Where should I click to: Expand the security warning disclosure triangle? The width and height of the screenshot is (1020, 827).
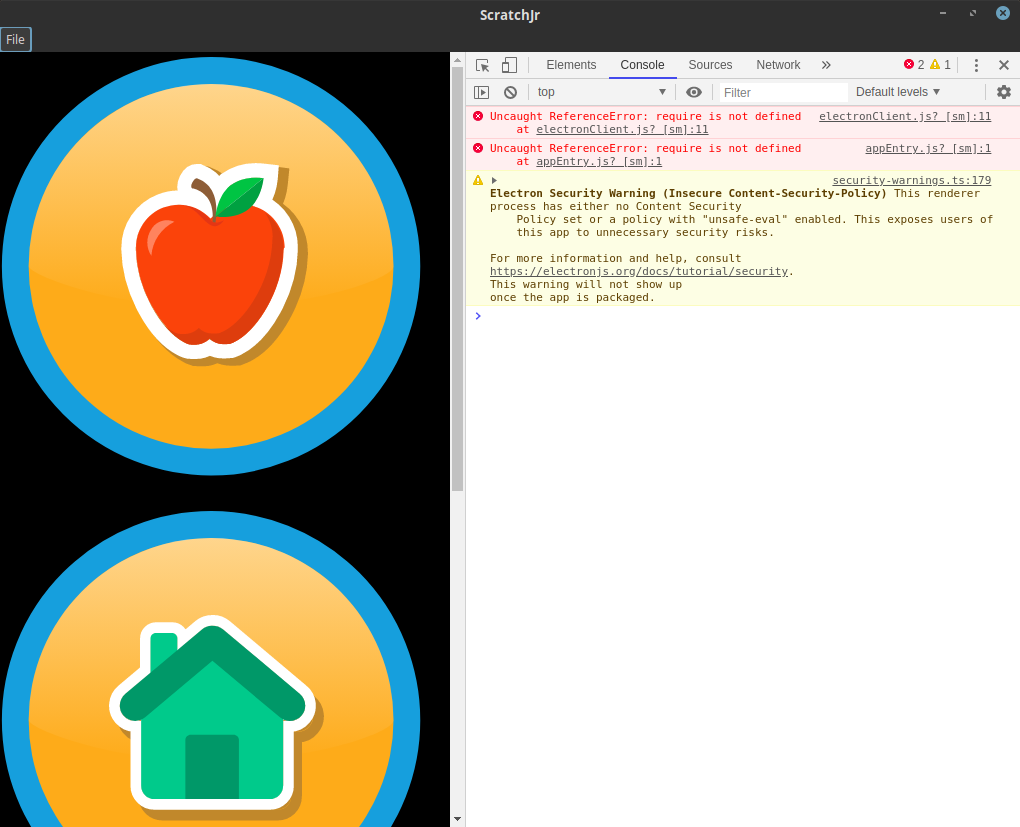point(494,180)
